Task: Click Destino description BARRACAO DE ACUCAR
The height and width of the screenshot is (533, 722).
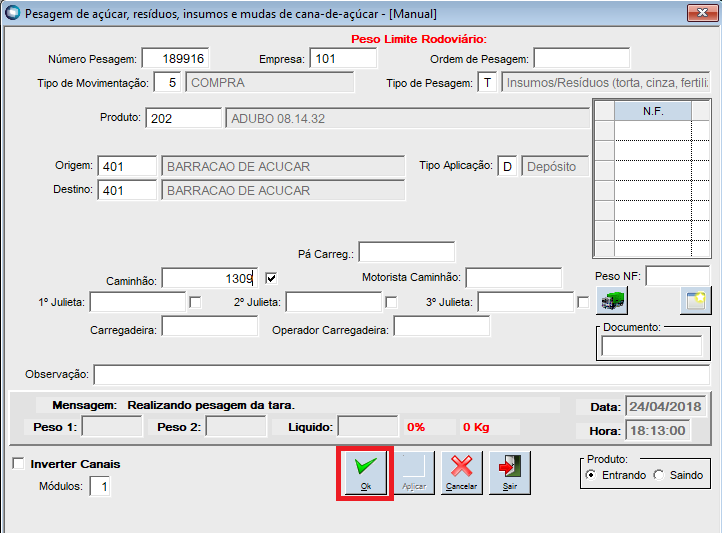Action: 283,190
